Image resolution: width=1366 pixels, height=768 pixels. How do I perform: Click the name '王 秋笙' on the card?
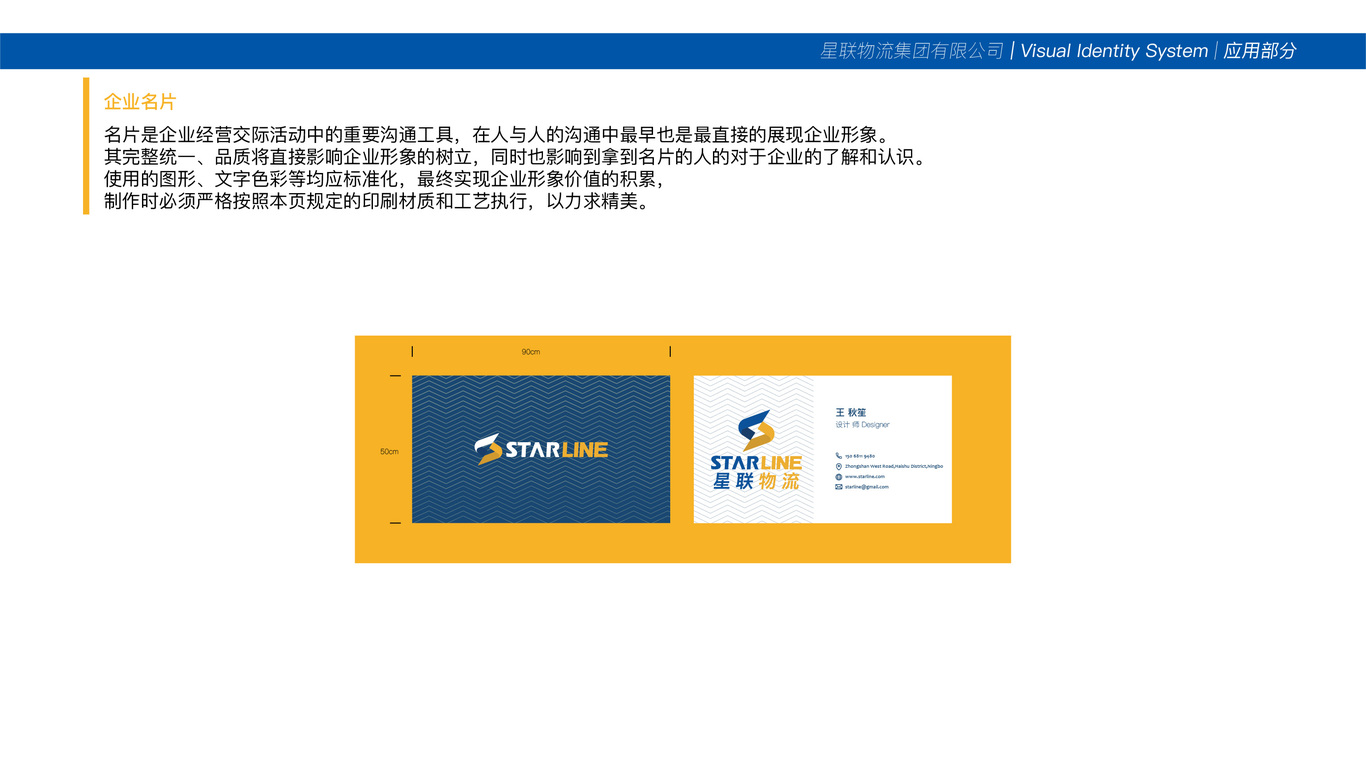[851, 412]
